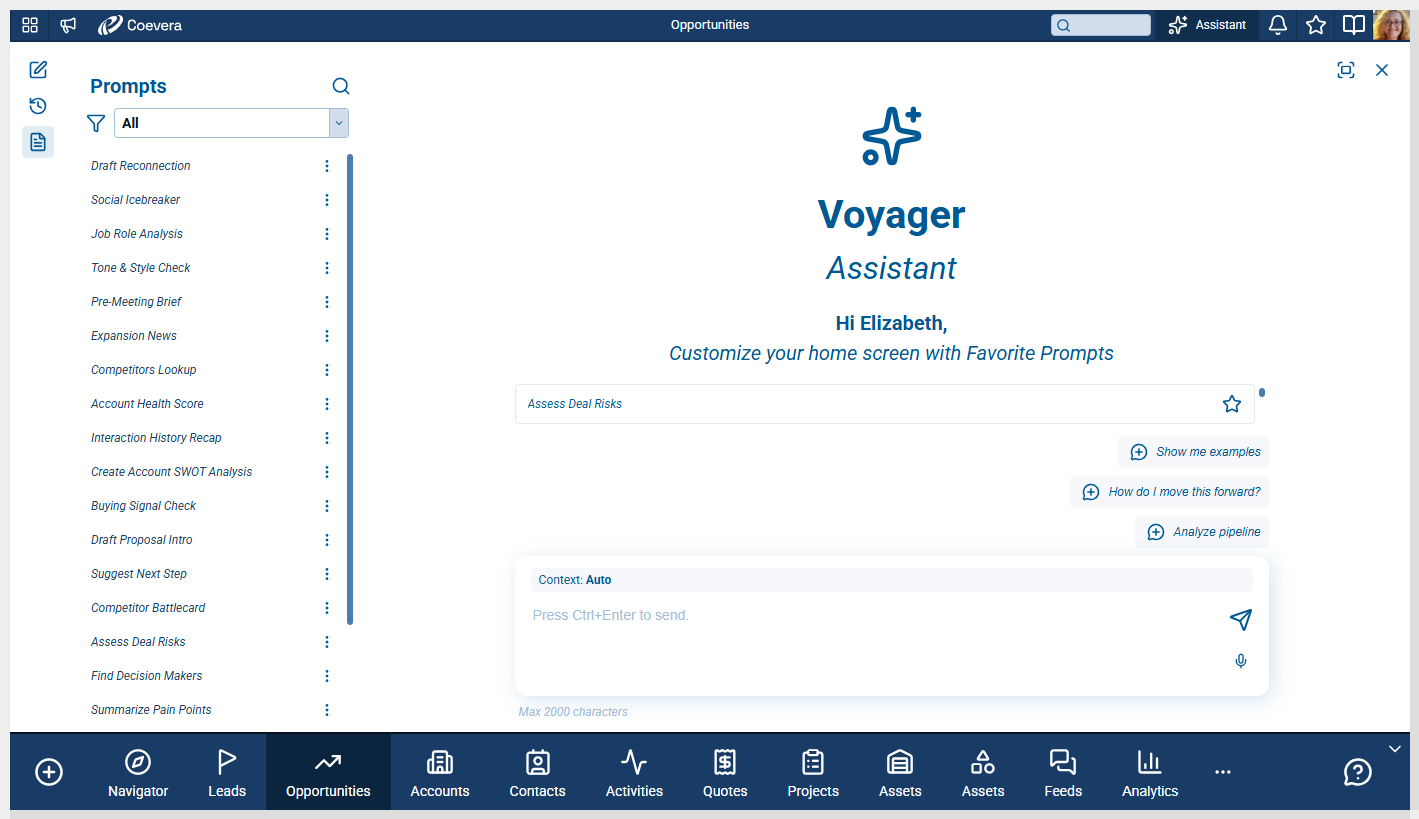1419x819 pixels.
Task: Go to Leads tab
Action: point(227,773)
